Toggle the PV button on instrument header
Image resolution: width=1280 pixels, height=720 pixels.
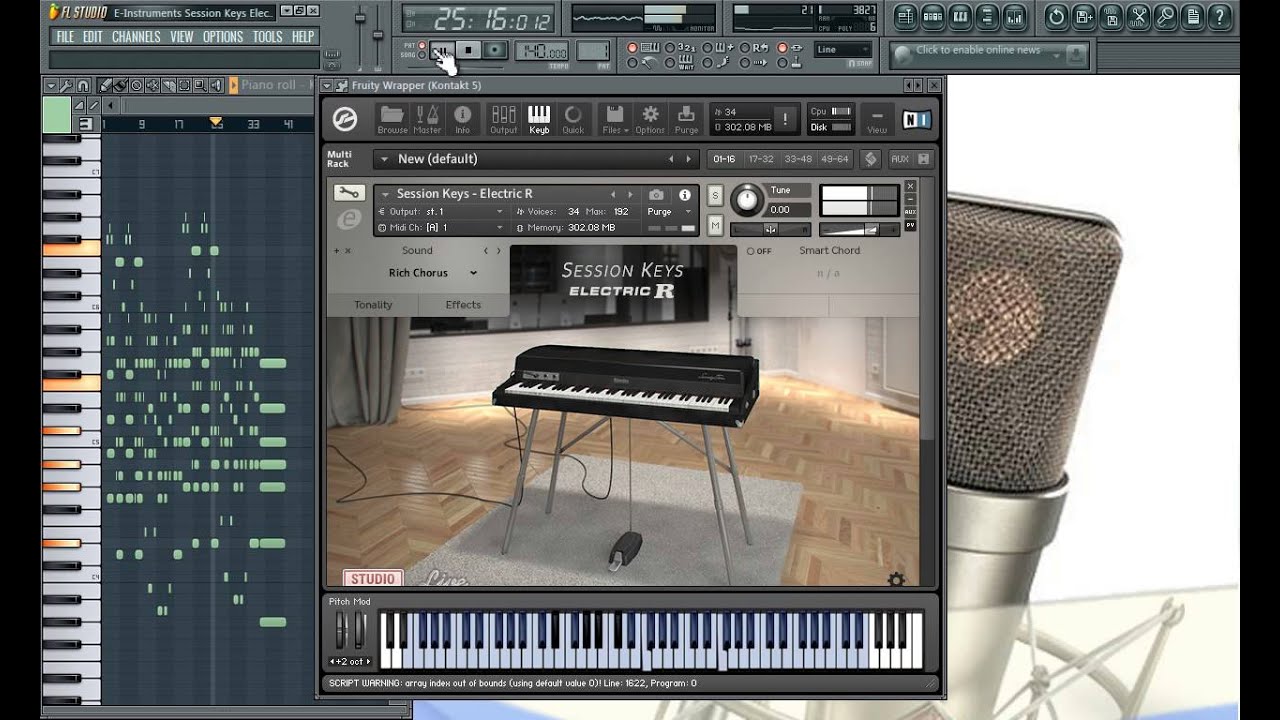pyautogui.click(x=911, y=225)
